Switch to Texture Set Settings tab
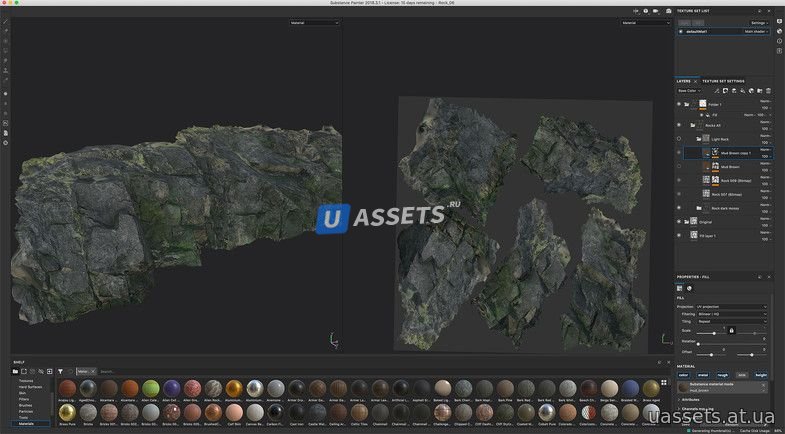Image resolution: width=785 pixels, height=434 pixels. pyautogui.click(x=723, y=81)
